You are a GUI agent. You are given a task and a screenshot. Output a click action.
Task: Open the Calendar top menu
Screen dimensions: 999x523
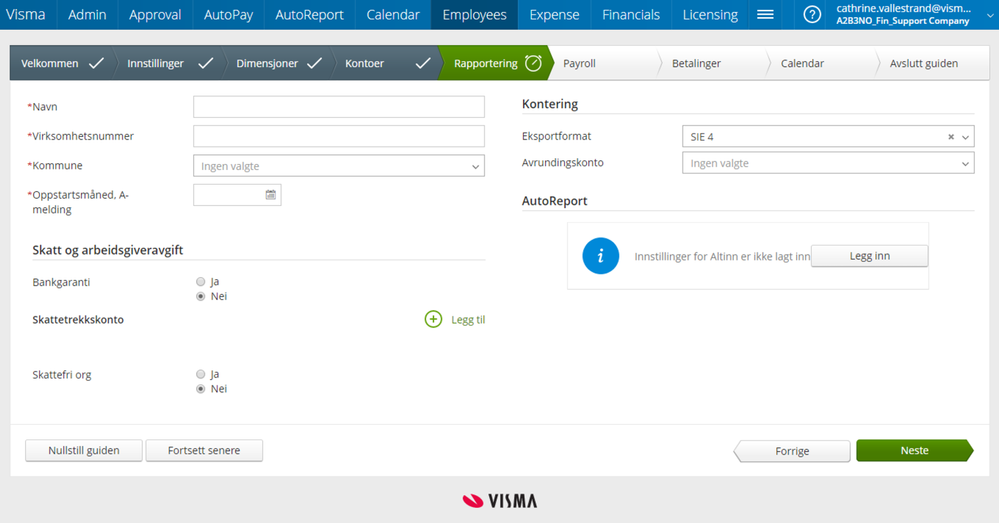[x=392, y=14]
